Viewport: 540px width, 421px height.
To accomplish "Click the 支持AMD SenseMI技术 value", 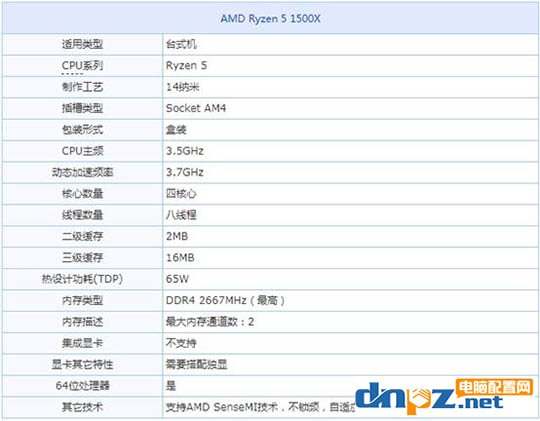I will click(x=222, y=407).
